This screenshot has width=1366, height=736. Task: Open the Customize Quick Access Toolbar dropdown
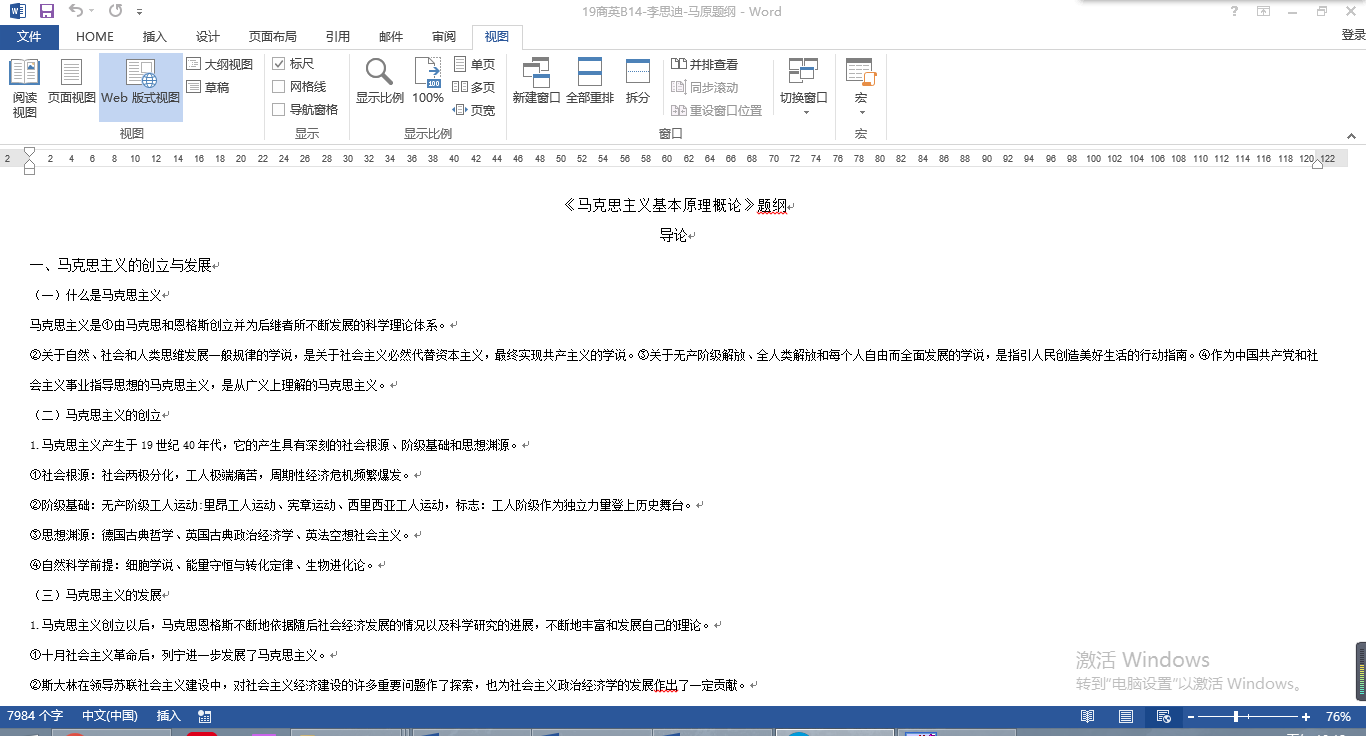click(x=139, y=12)
